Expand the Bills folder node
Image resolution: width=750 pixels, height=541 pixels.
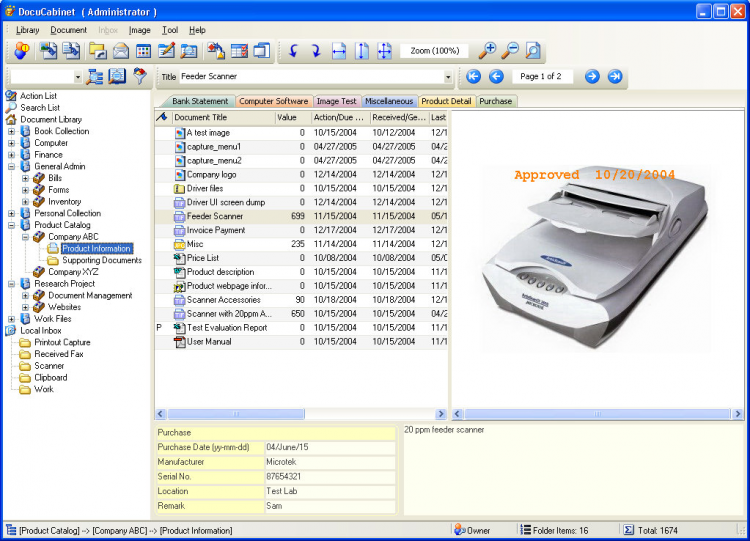point(26,178)
